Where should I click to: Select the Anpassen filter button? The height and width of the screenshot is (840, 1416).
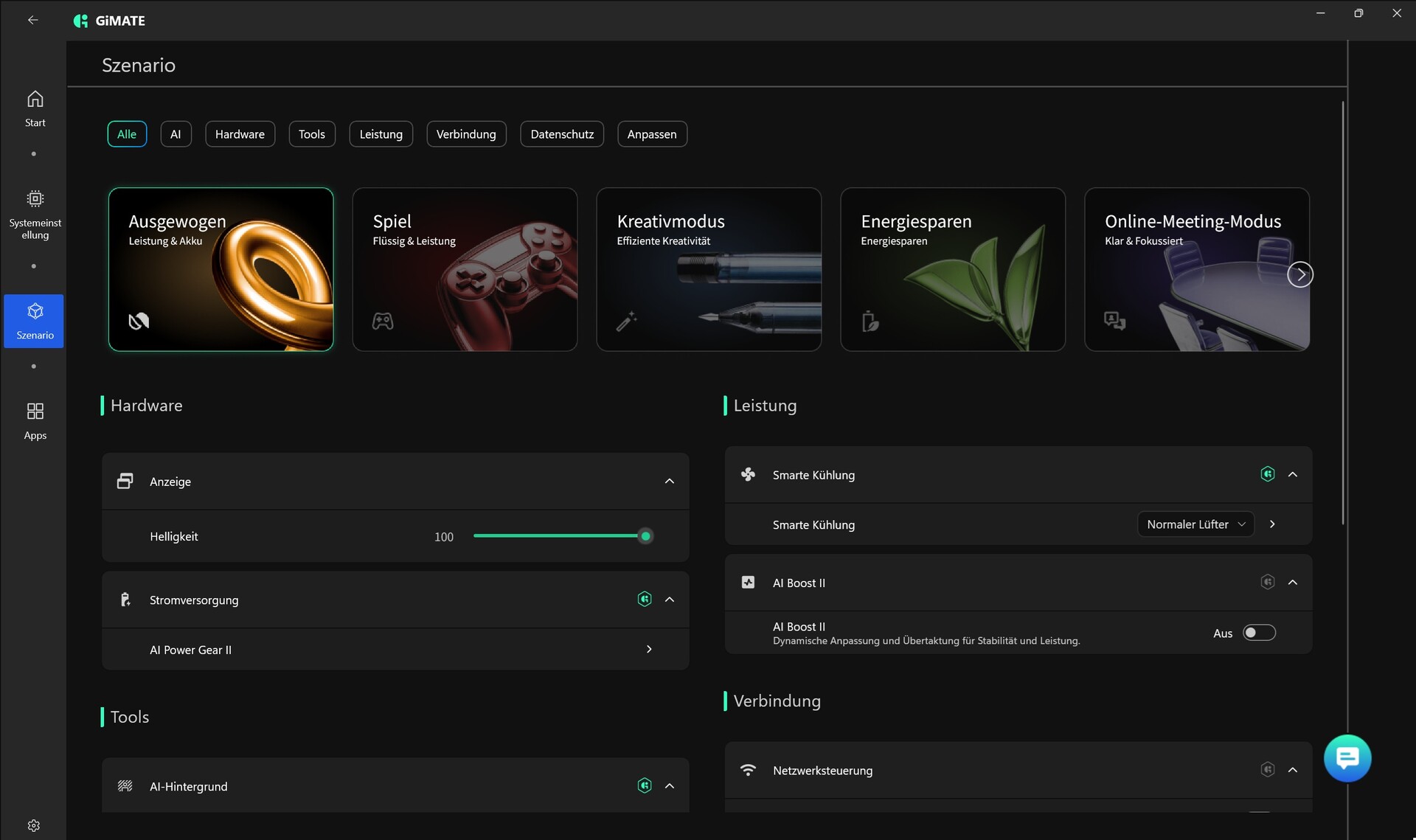coord(651,134)
